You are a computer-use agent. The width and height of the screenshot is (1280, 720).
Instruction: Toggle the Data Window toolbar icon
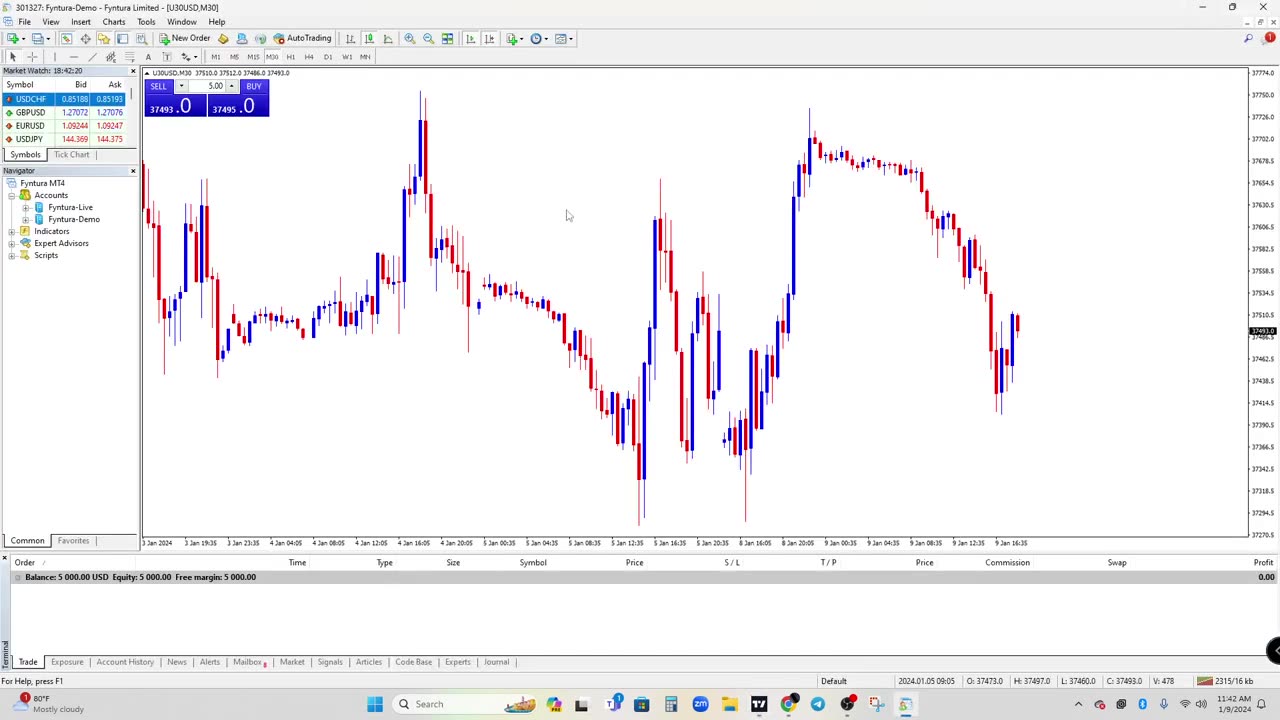pos(85,38)
